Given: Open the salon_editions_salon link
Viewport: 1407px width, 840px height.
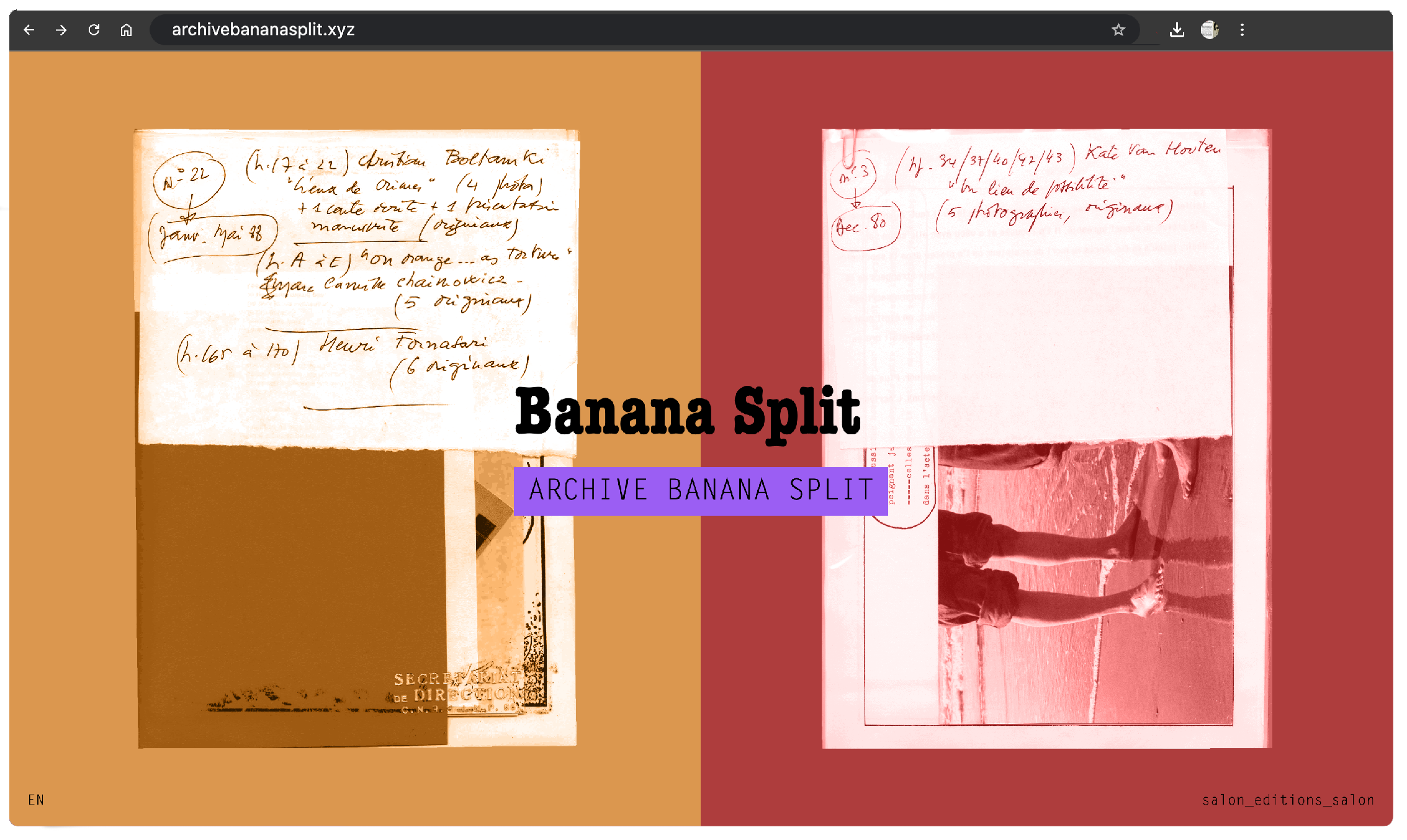Looking at the screenshot, I should coord(1288,800).
